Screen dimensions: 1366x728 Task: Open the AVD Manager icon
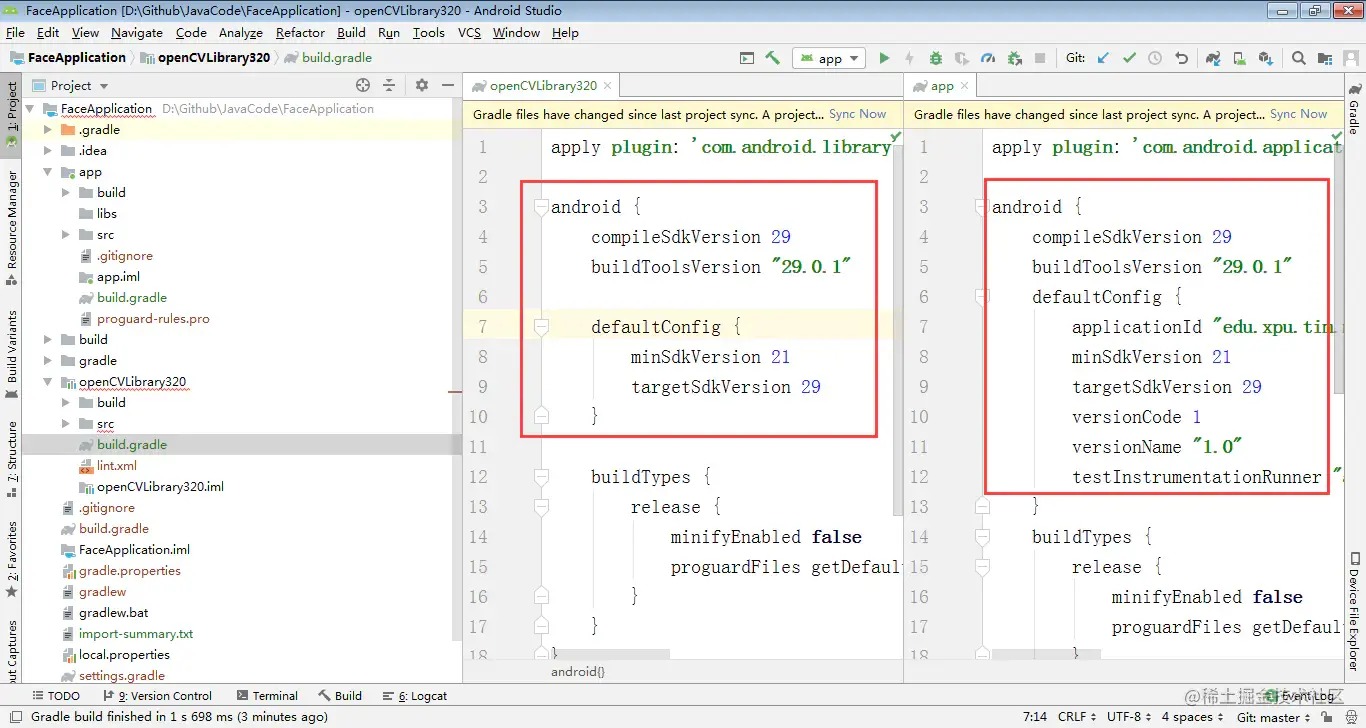[x=1239, y=58]
